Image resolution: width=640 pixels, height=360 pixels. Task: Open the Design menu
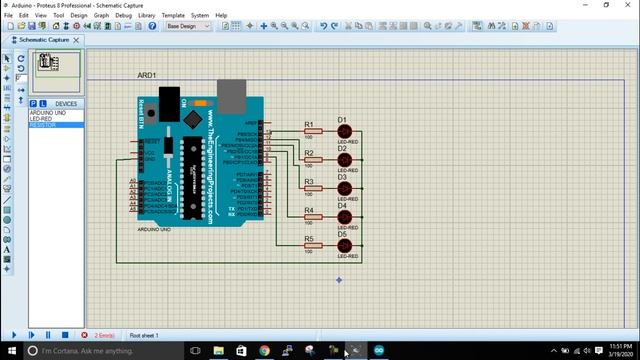coord(78,15)
